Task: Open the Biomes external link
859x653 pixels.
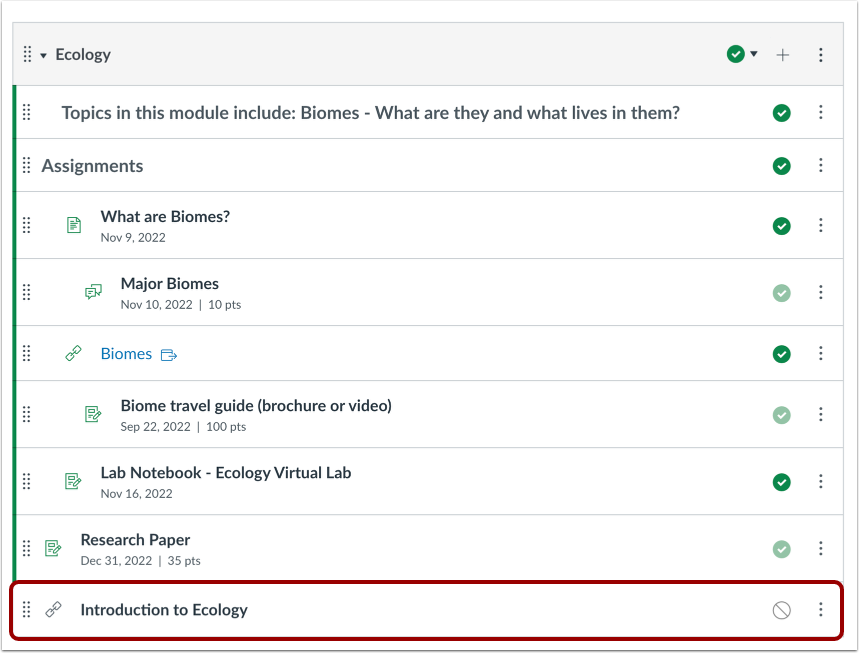Action: [x=126, y=354]
